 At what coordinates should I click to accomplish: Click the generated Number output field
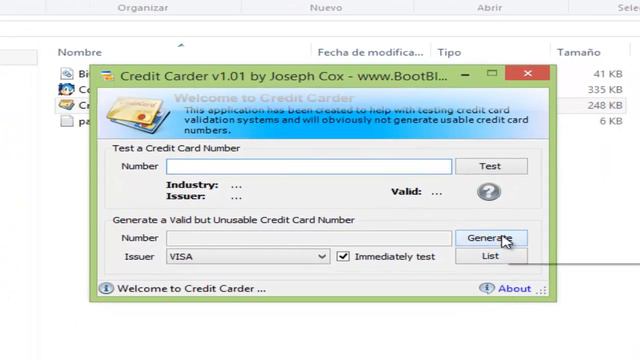309,238
